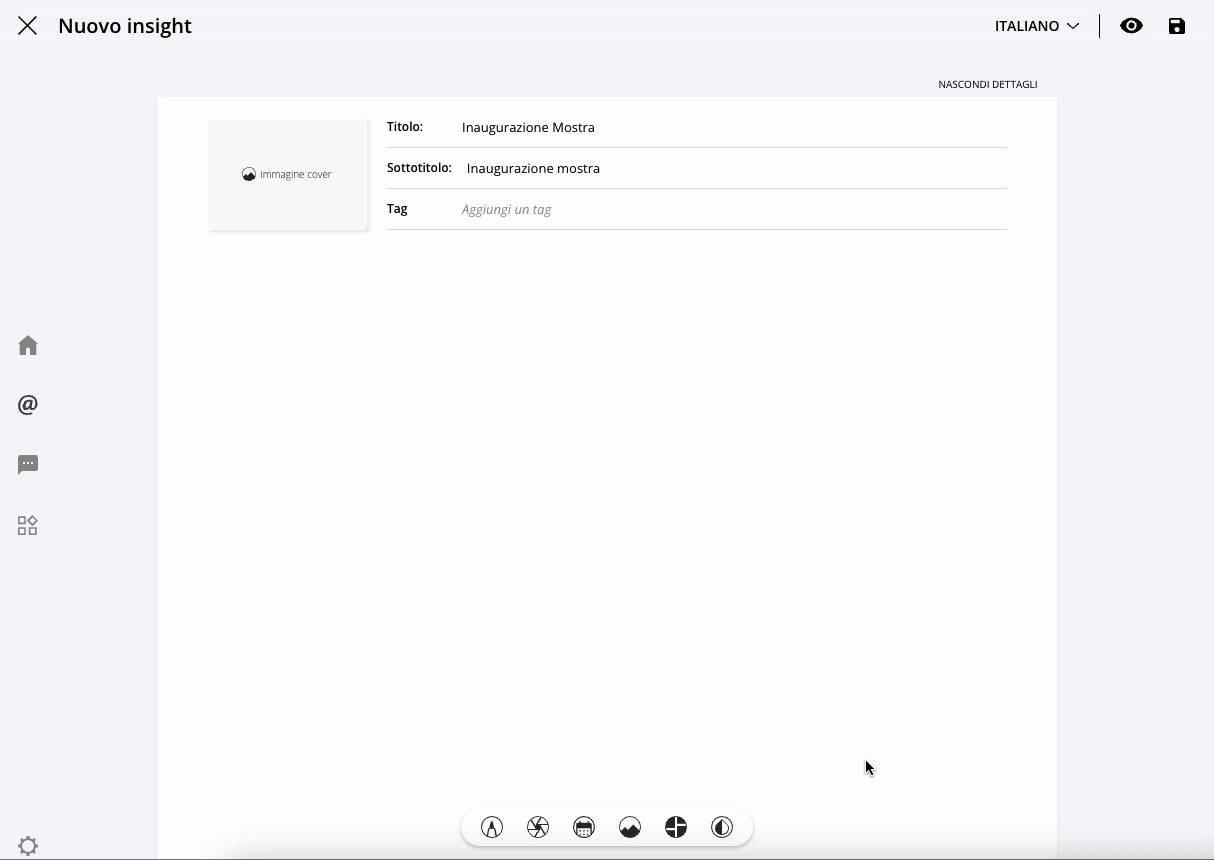Open settings via the sidebar gear icon

[x=28, y=846]
